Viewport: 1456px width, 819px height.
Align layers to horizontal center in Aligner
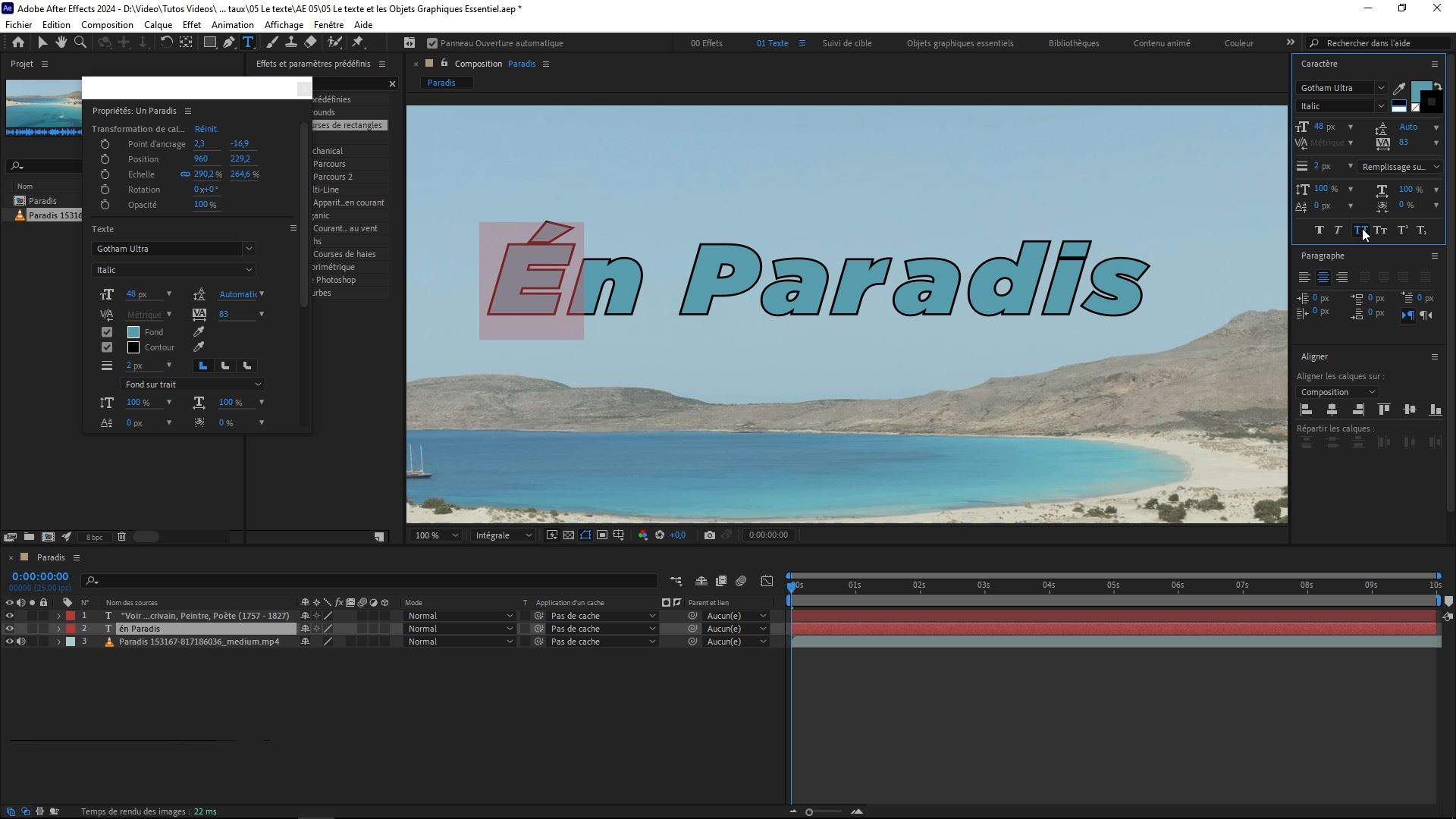[x=1332, y=409]
